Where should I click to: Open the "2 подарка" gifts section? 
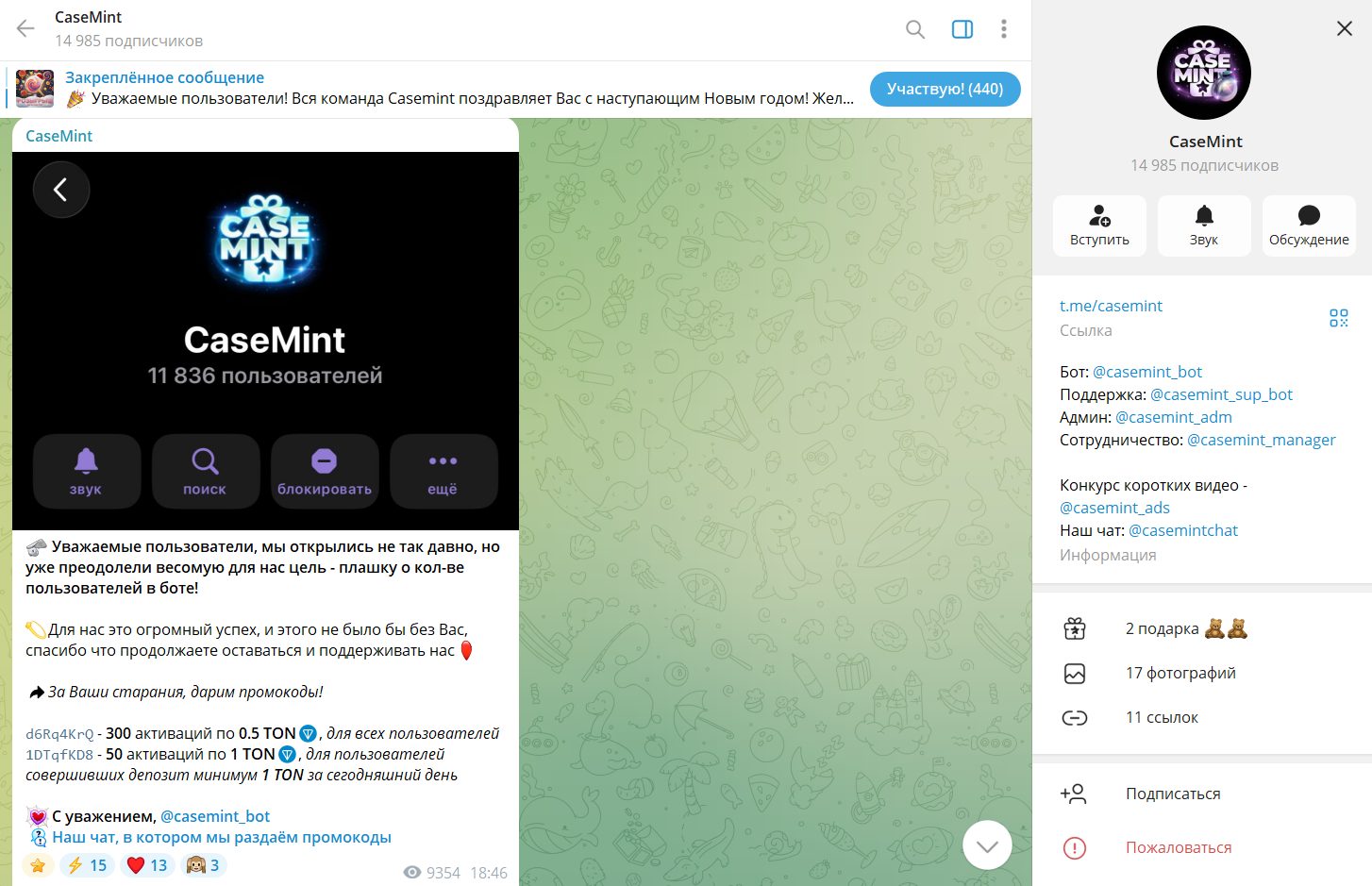1202,628
